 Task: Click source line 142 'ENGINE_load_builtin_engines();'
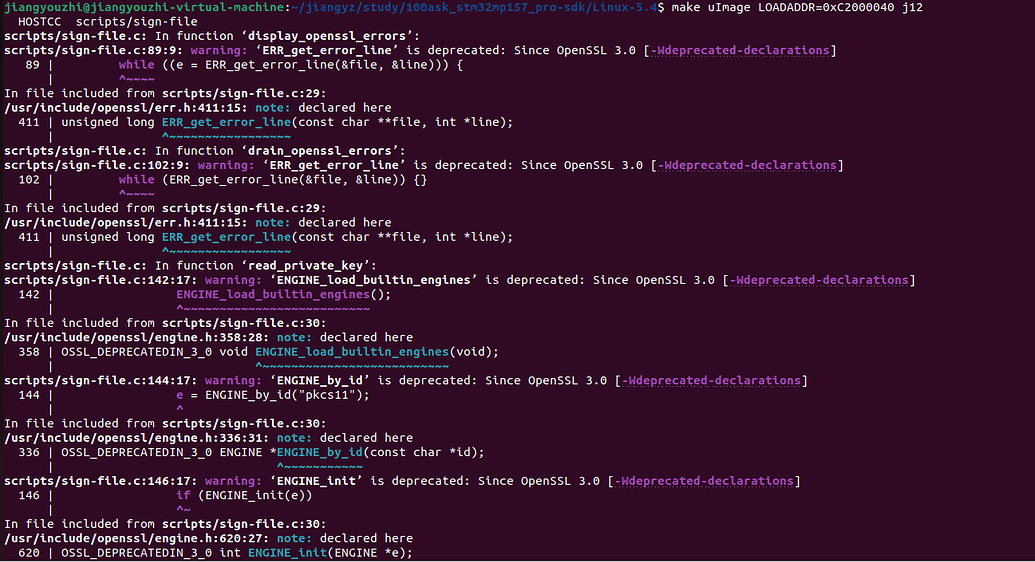pyautogui.click(x=205, y=295)
